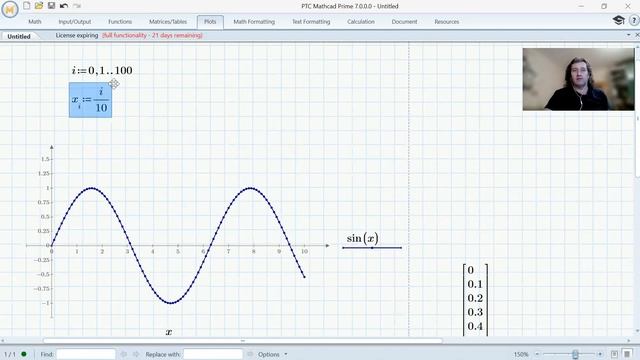Viewport: 640px width, 360px height.
Task: Open the Document ribbon tab
Action: [404, 22]
